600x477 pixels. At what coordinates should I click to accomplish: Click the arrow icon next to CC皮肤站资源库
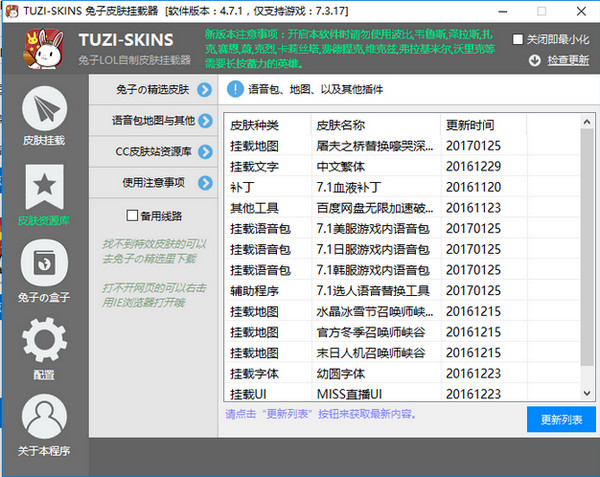point(205,152)
